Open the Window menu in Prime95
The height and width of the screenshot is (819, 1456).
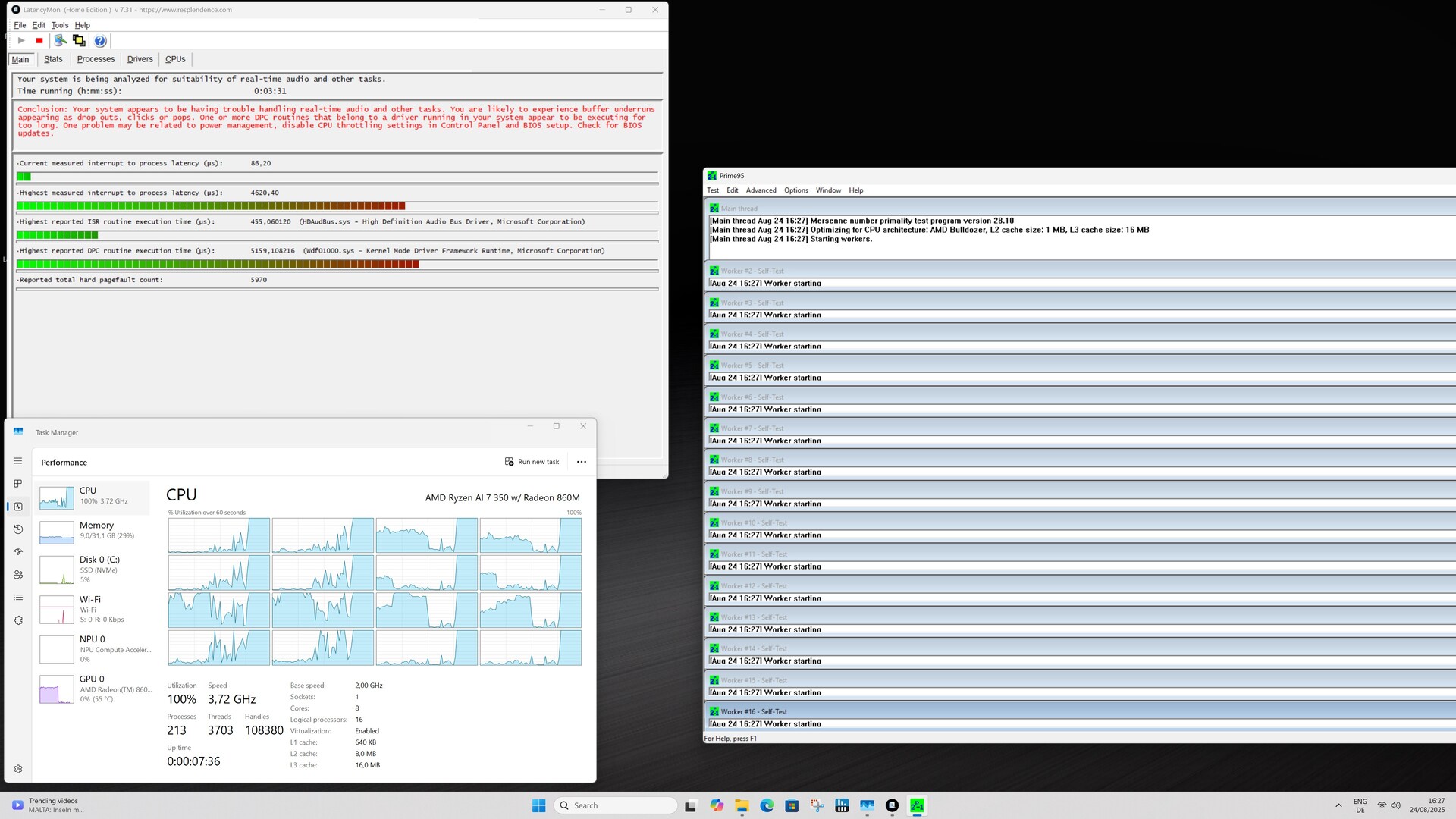point(828,190)
